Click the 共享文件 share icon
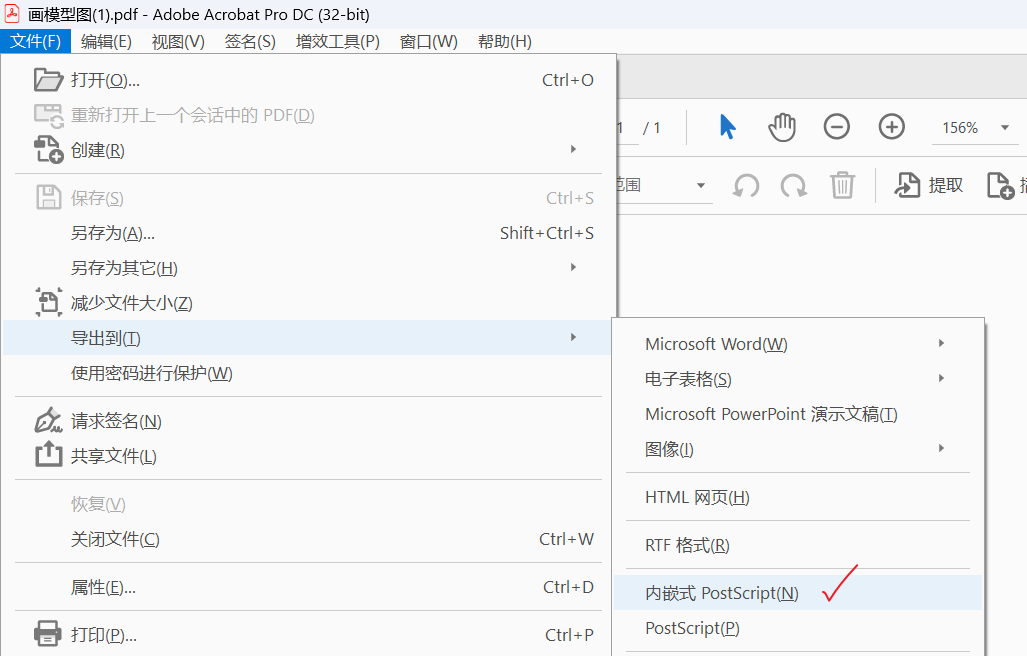Viewport: 1027px width, 656px height. point(49,455)
